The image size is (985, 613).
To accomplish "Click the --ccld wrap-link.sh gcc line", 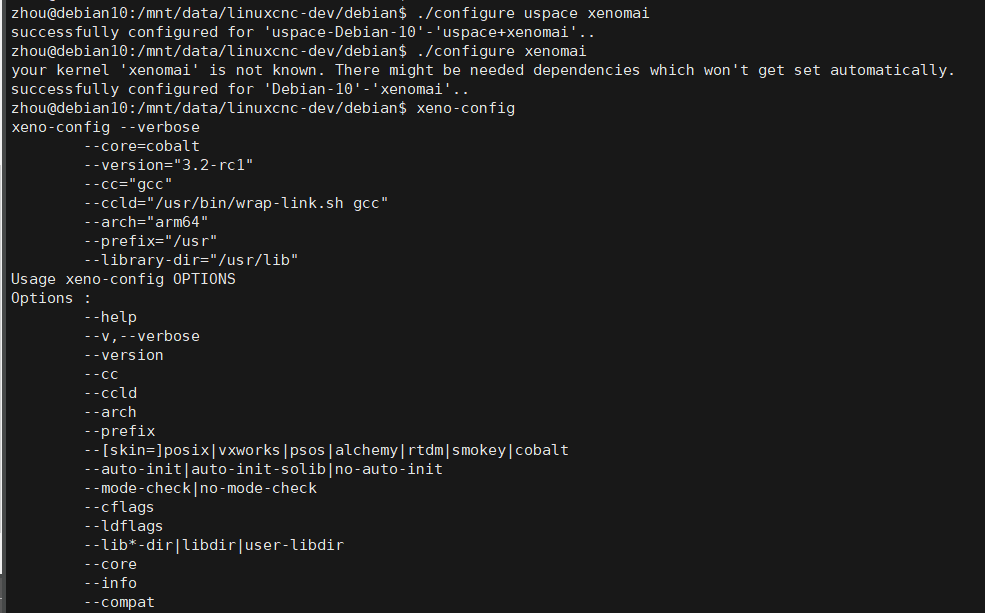I will [236, 203].
